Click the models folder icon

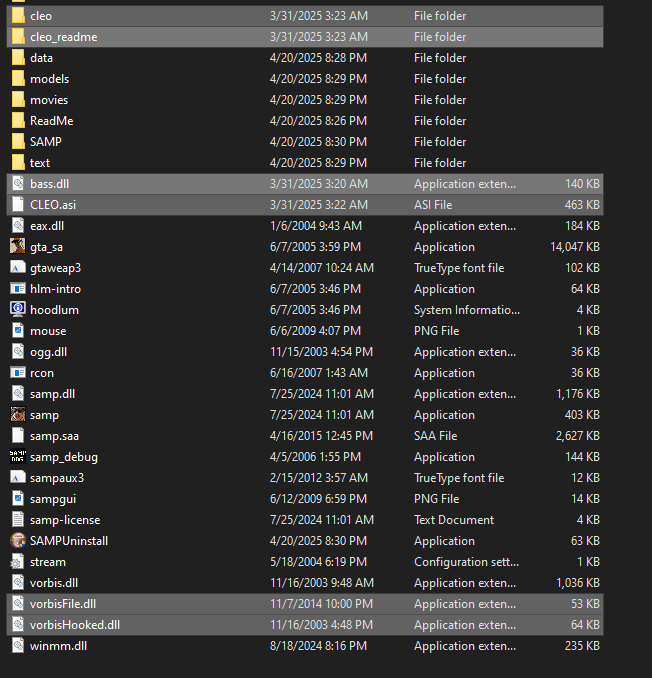pos(18,79)
